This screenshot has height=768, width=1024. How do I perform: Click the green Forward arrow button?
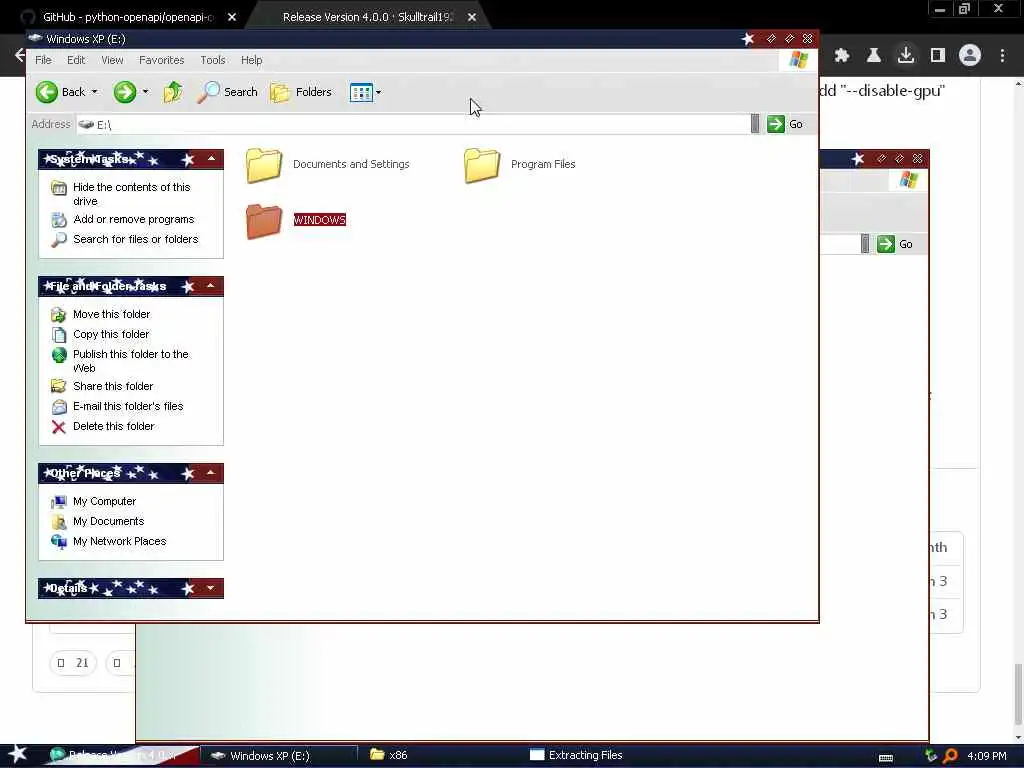[x=124, y=92]
